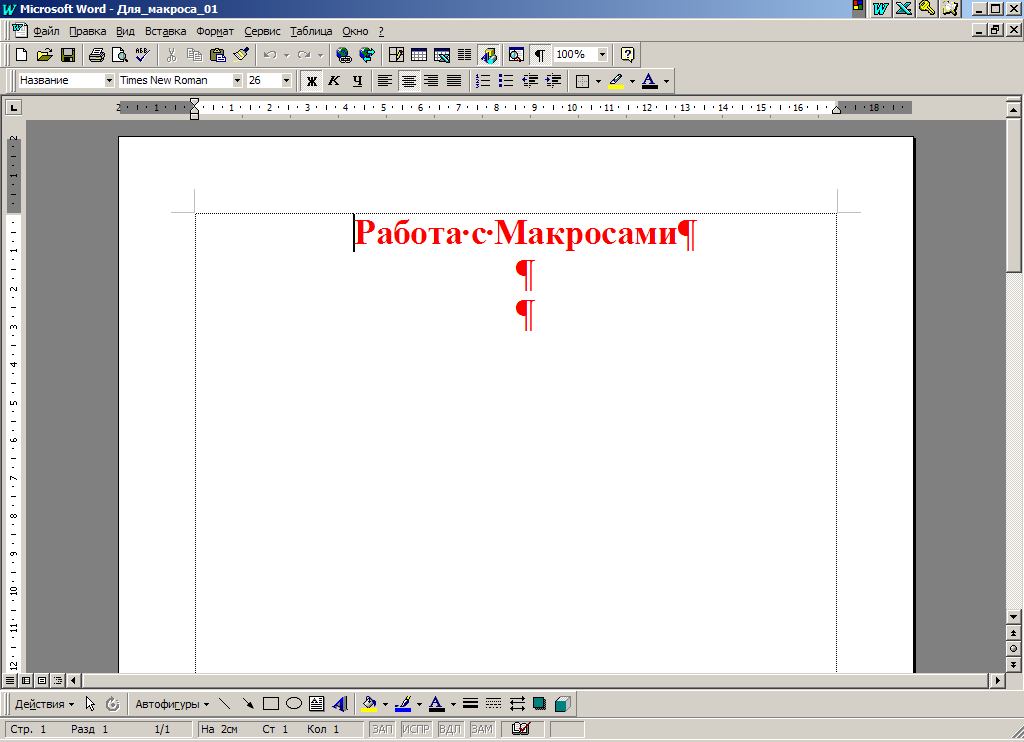This screenshot has height=742, width=1024.
Task: Toggle italic formatting (К)
Action: point(334,81)
